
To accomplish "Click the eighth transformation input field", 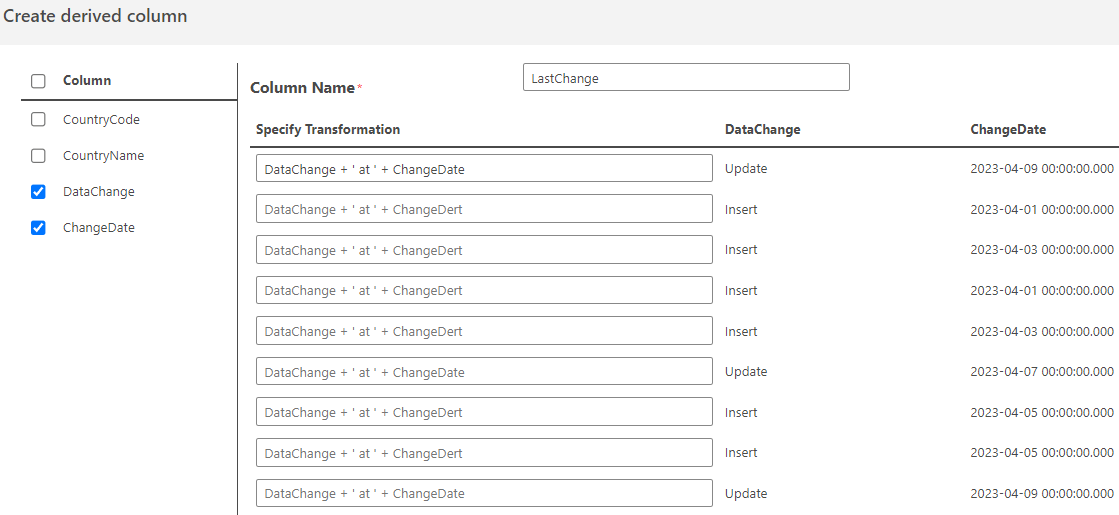I will tap(484, 453).
